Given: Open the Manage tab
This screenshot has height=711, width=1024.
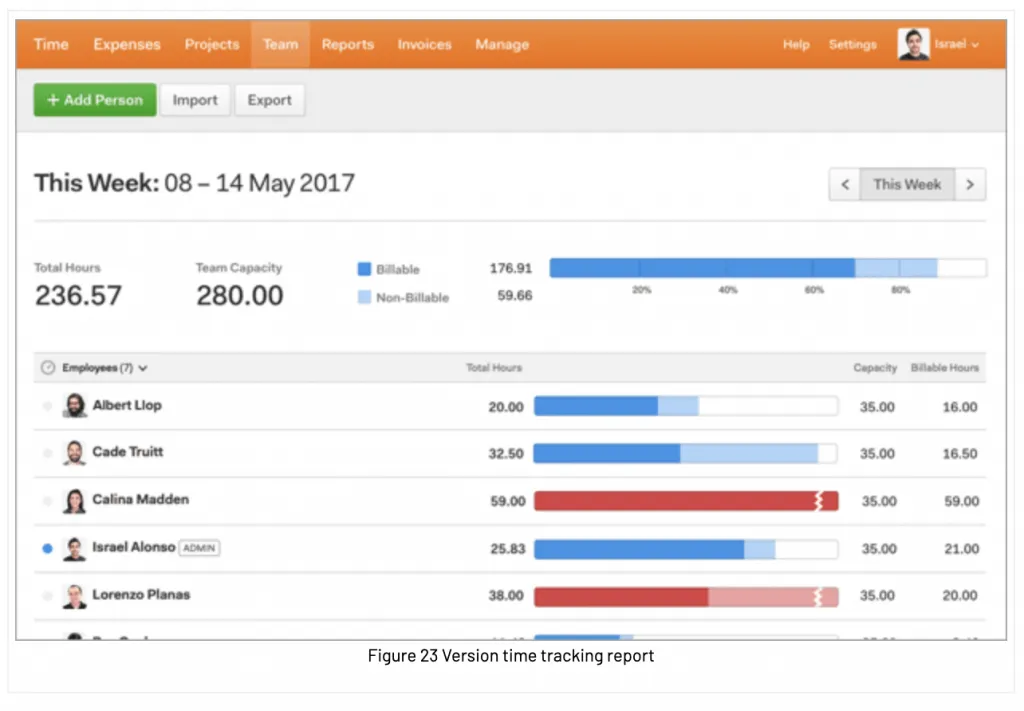Looking at the screenshot, I should pyautogui.click(x=502, y=44).
